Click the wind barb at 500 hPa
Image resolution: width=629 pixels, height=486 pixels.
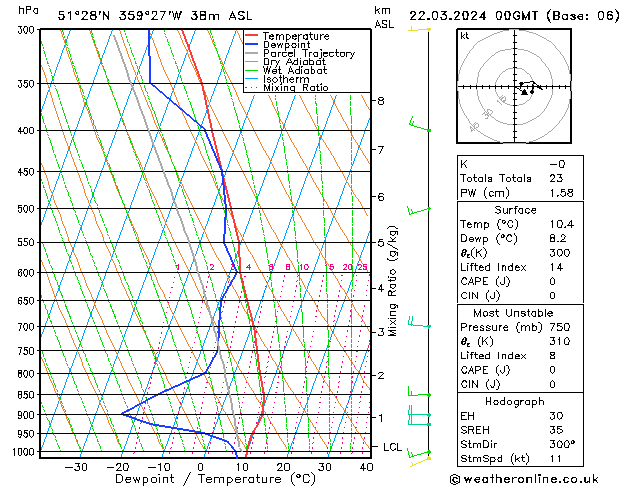(419, 210)
